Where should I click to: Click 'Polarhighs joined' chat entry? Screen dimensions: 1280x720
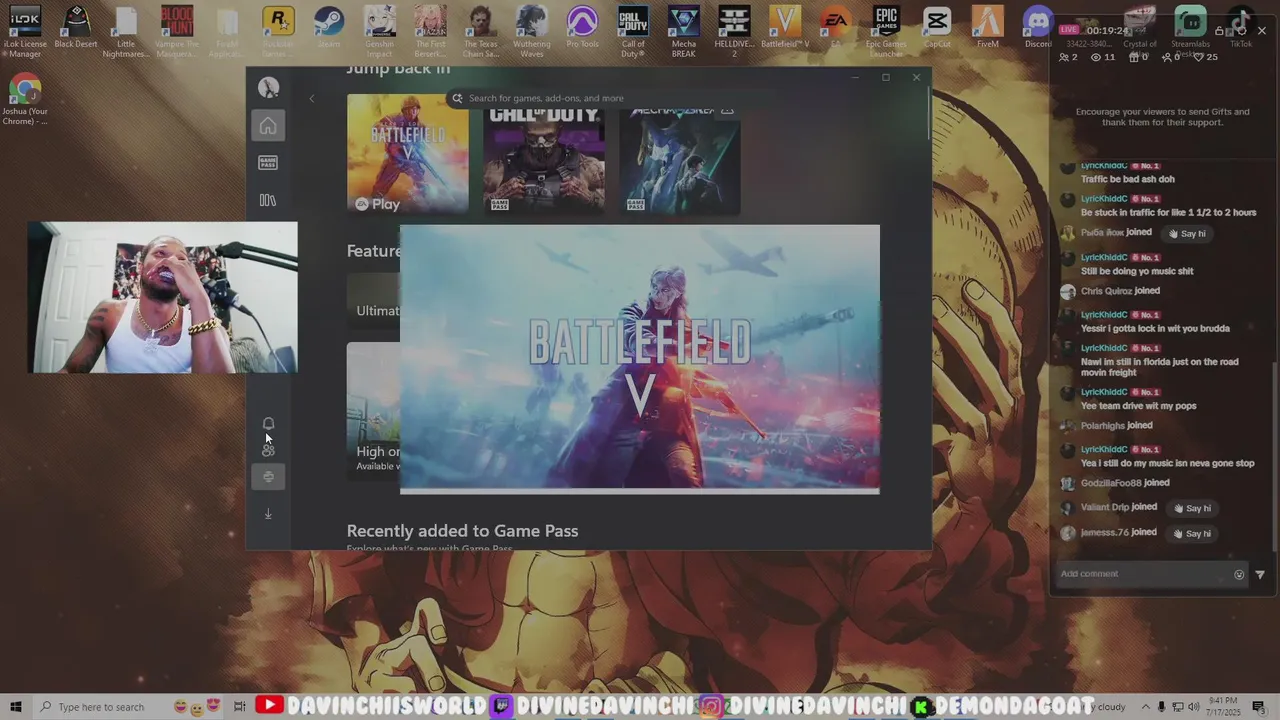point(1117,425)
